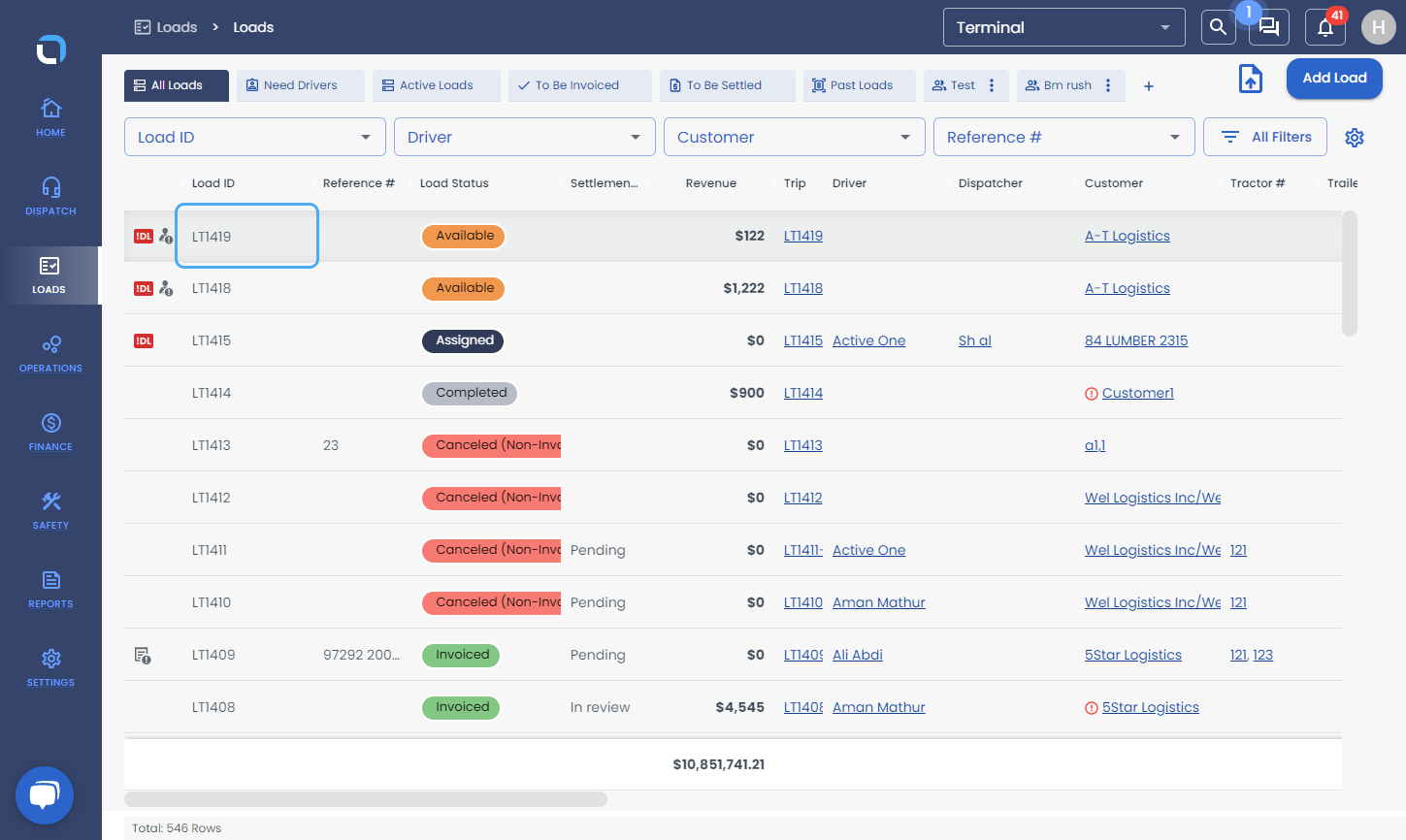Screen dimensions: 1406x840
Task: Expand the Driver filter dropdown
Action: tap(525, 137)
